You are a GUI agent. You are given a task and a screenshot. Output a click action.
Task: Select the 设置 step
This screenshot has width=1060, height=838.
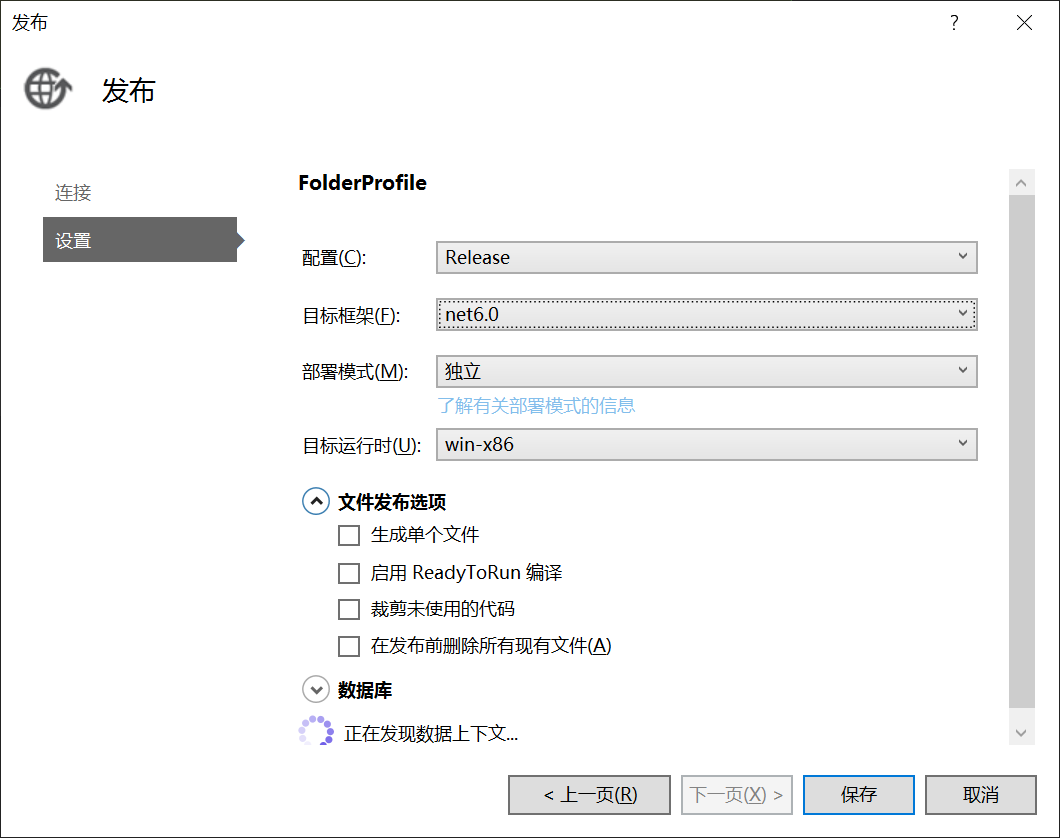tap(140, 239)
